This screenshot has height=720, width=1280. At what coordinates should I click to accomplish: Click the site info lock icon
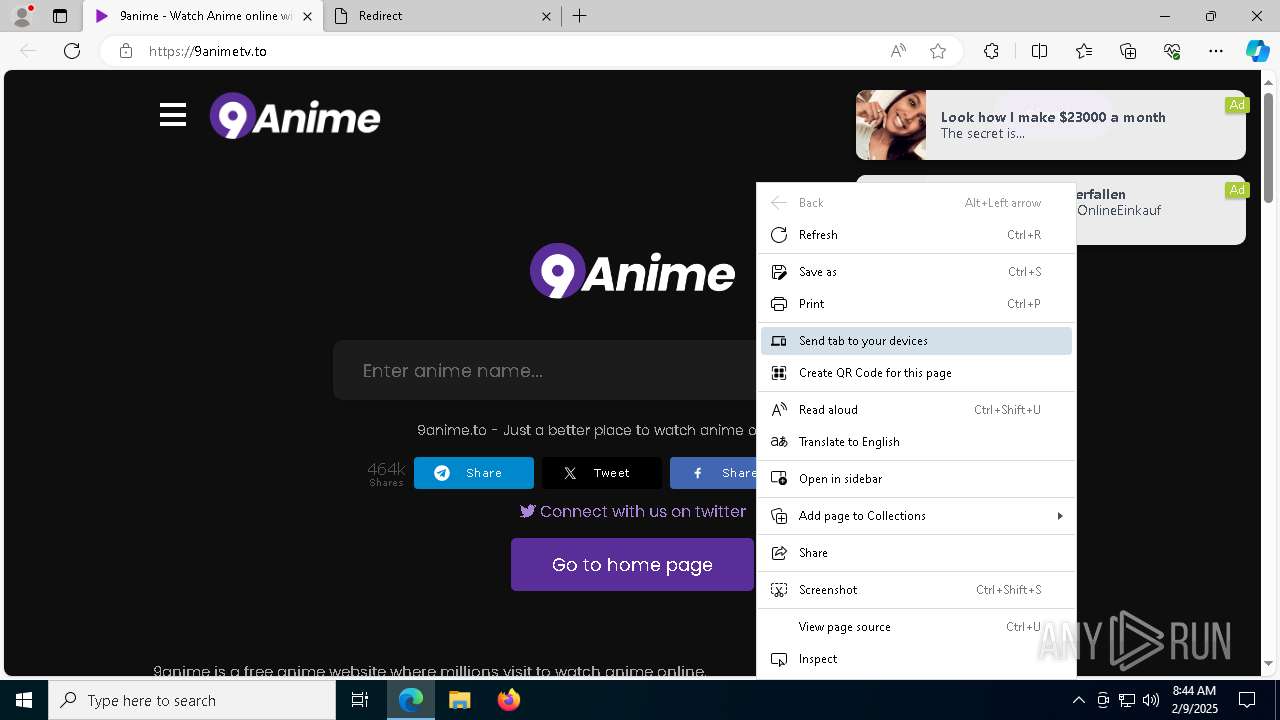126,51
